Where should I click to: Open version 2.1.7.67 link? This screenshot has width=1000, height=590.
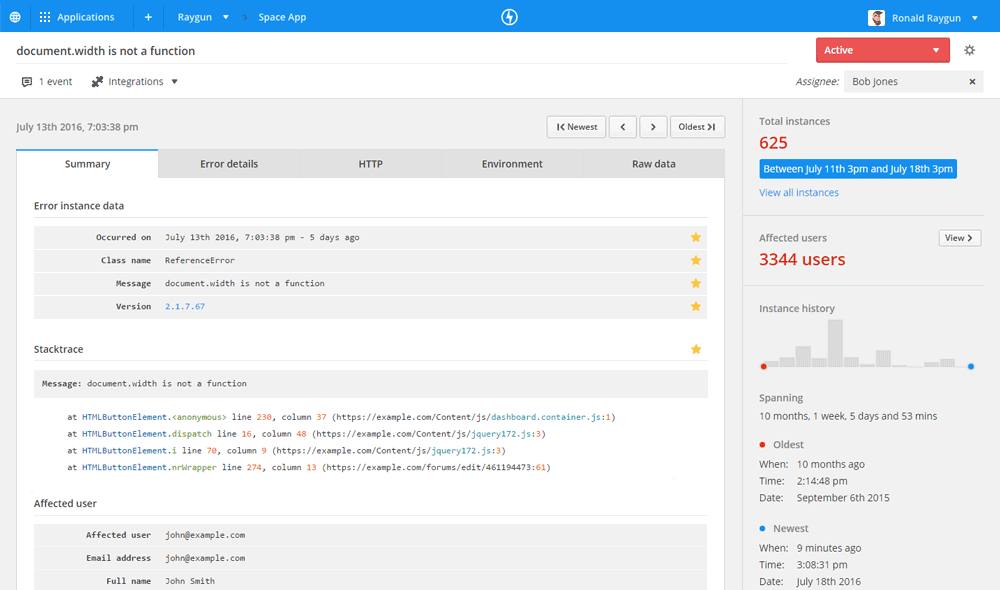(x=185, y=306)
